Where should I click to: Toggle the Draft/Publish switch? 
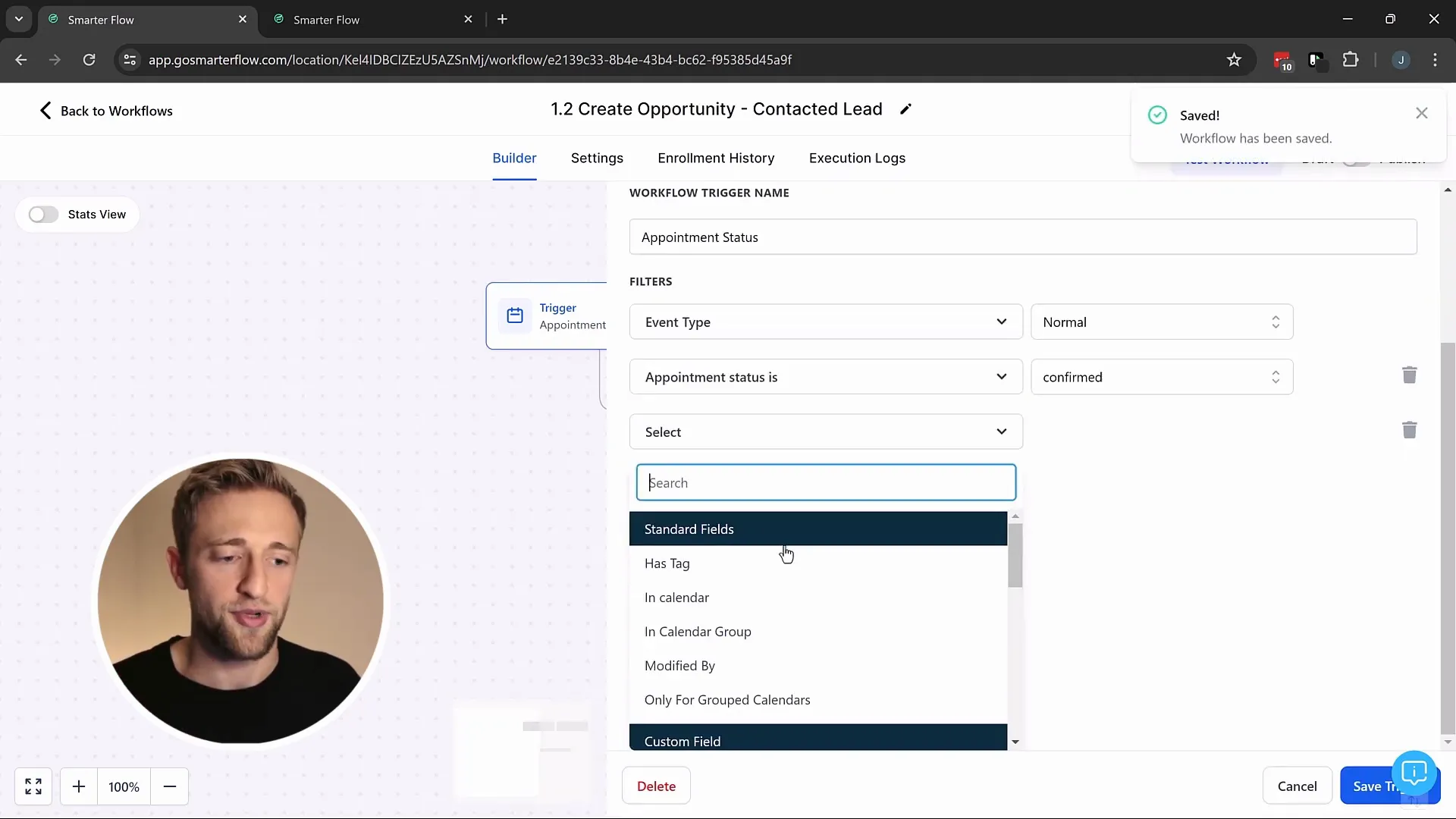[x=1357, y=159]
